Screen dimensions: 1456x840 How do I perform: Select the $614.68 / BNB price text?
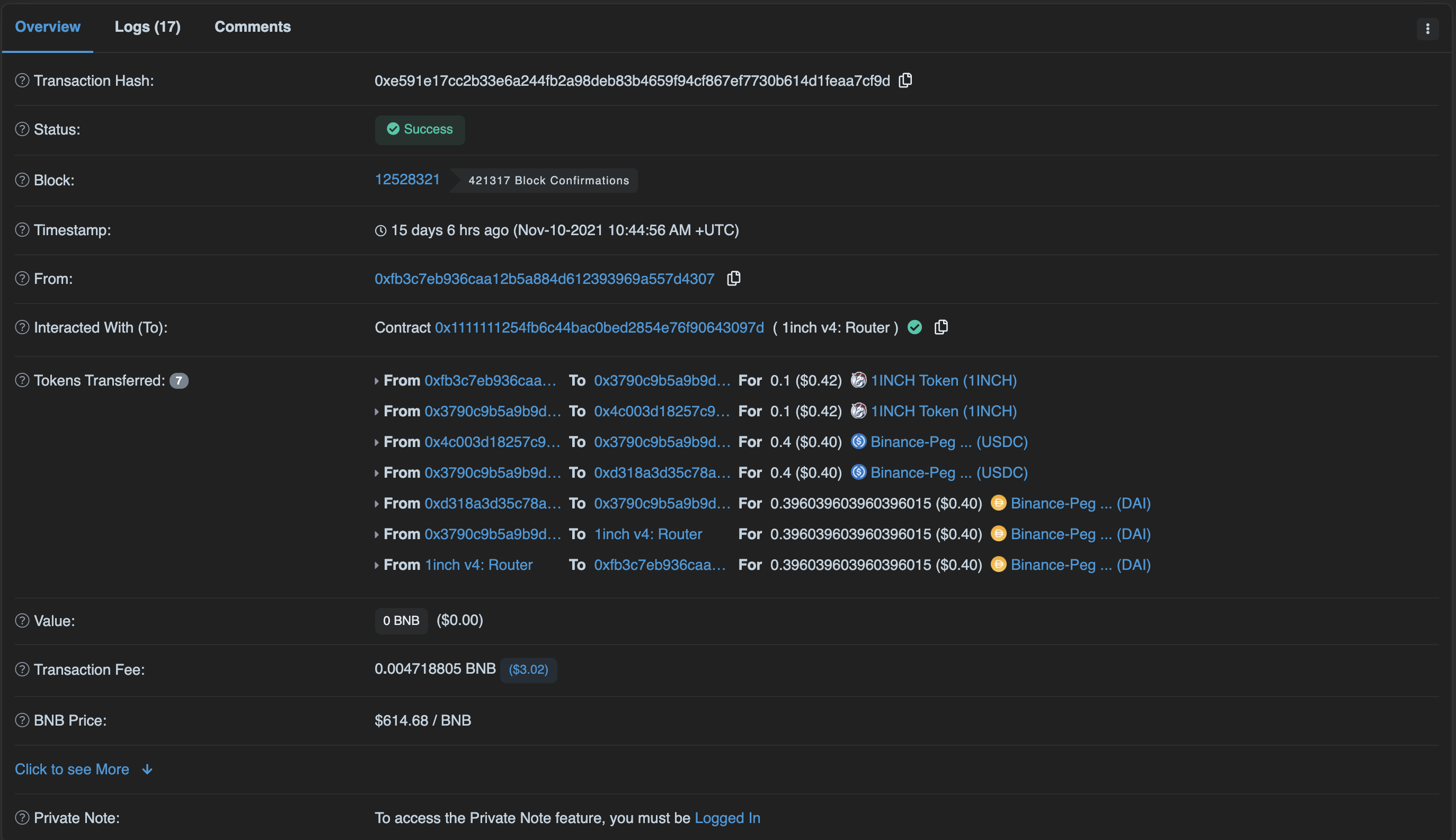click(422, 720)
